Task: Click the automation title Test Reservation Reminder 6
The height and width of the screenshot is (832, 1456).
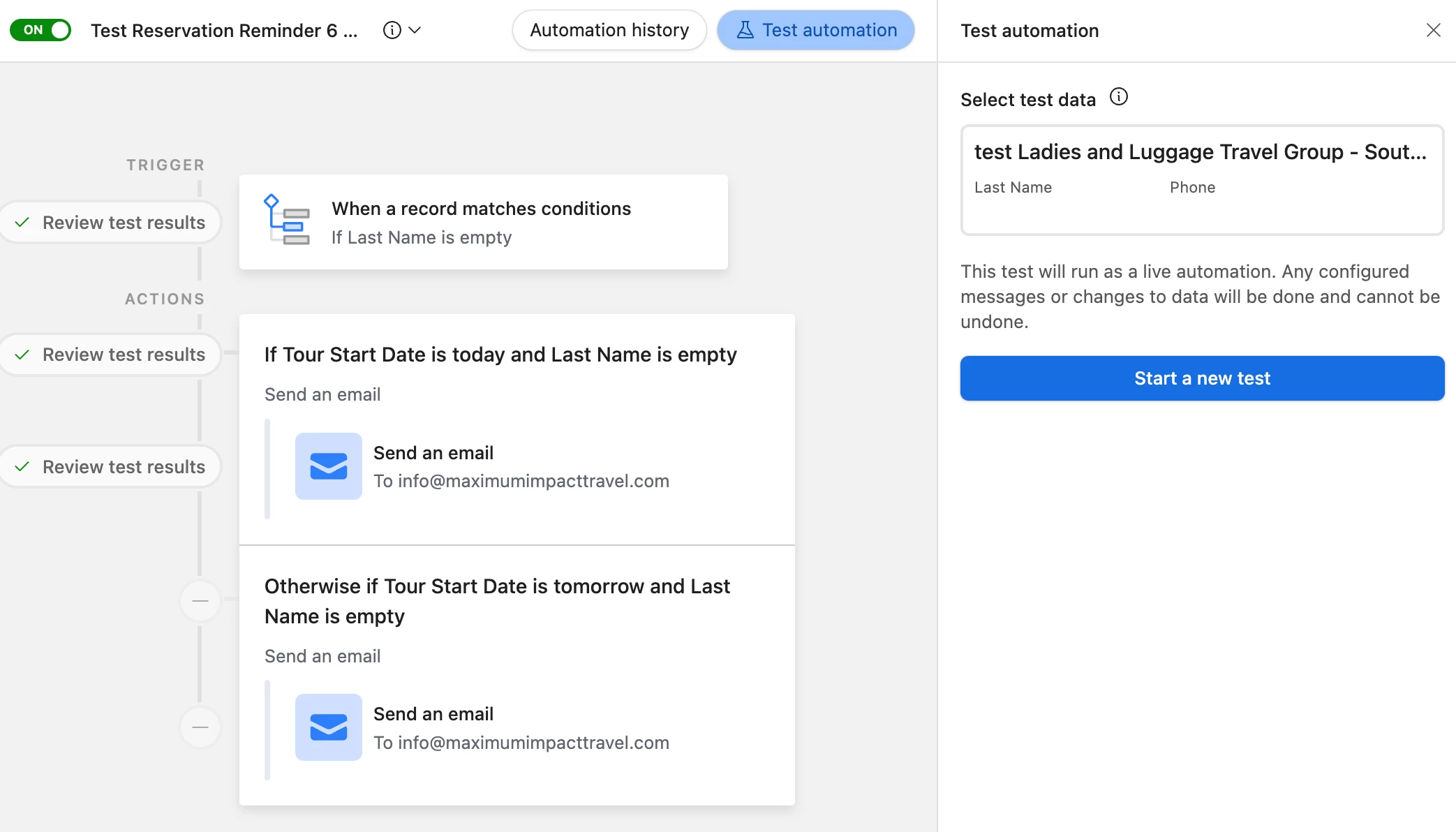Action: [x=224, y=31]
